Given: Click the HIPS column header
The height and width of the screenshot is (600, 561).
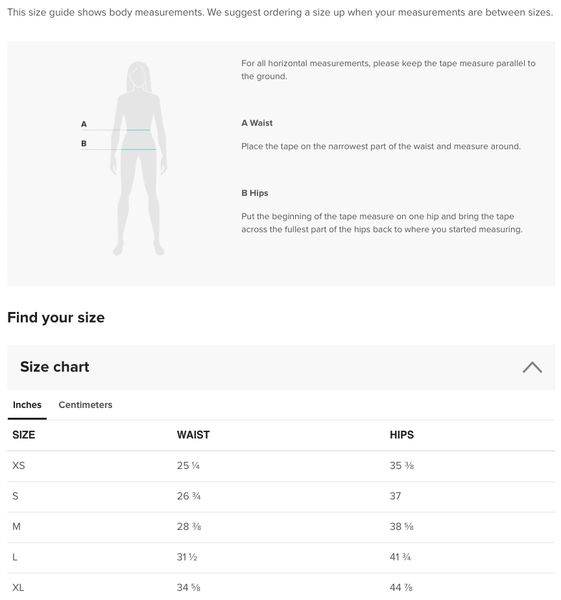Looking at the screenshot, I should (x=402, y=435).
